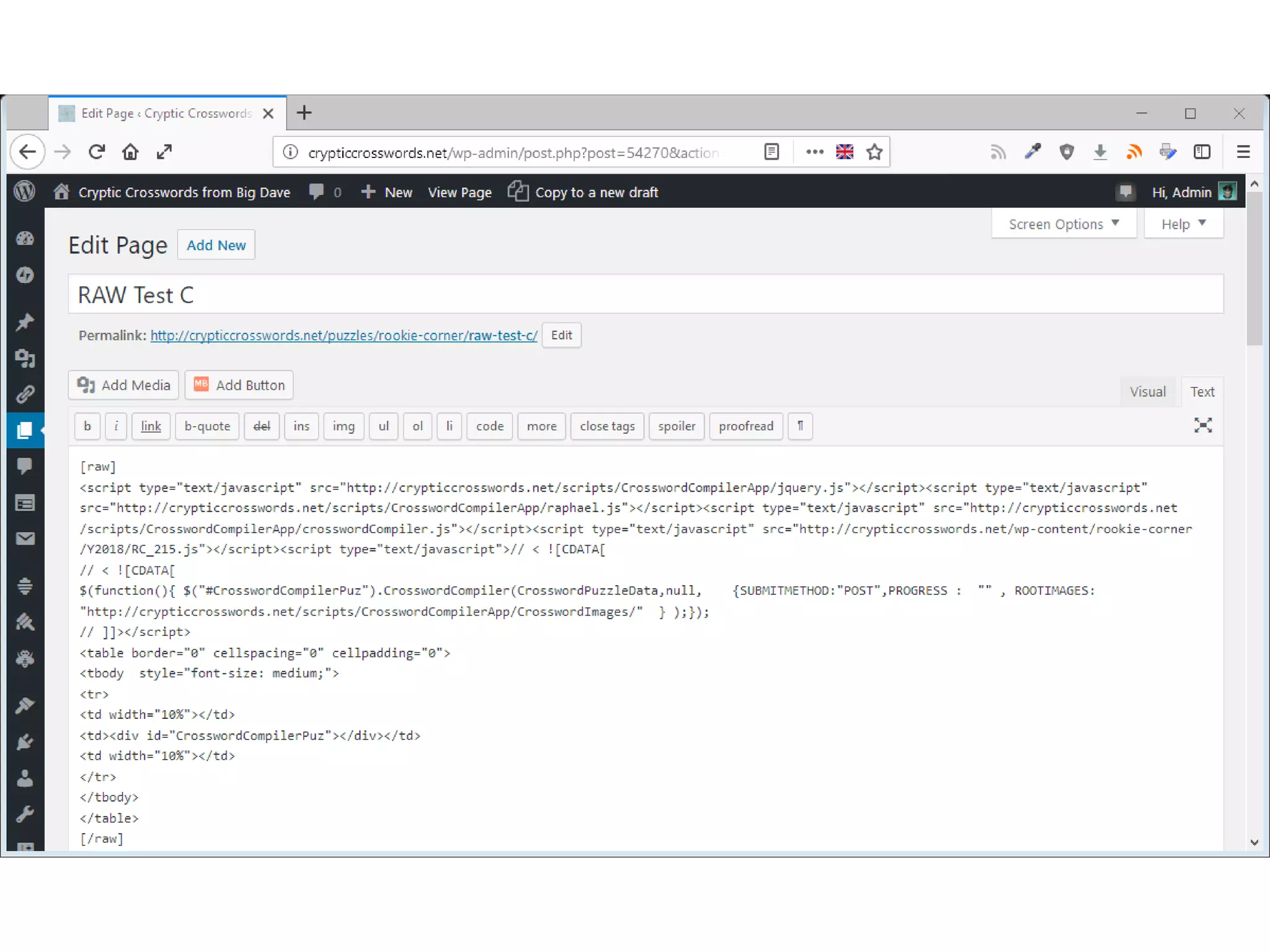Open Media library sidebar icon
Image resolution: width=1270 pixels, height=952 pixels.
point(25,358)
